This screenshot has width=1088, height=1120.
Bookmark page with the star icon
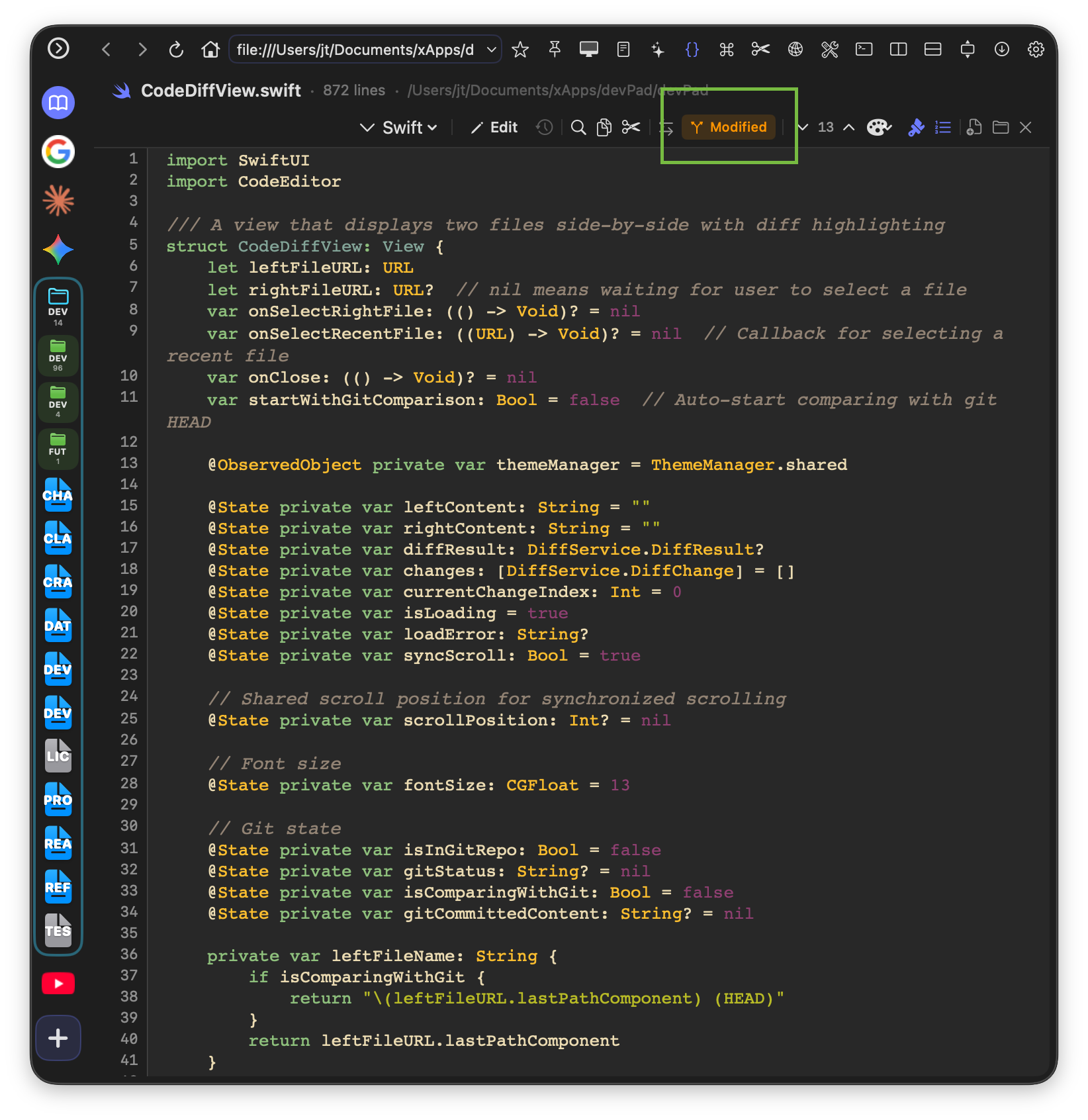point(520,50)
